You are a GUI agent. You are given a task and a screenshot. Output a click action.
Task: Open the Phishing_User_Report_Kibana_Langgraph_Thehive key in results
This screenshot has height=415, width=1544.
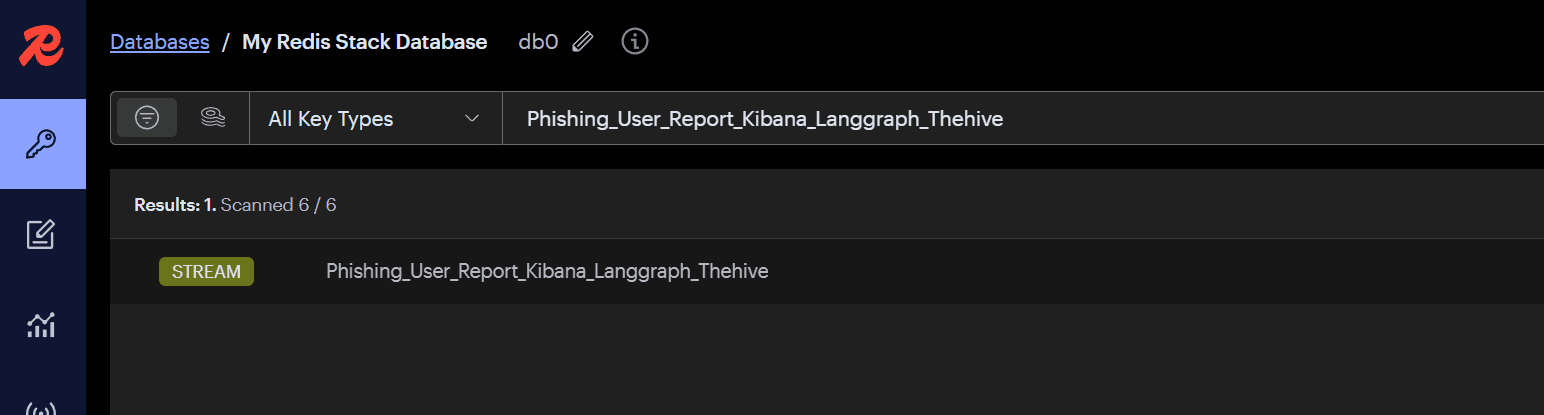(547, 271)
